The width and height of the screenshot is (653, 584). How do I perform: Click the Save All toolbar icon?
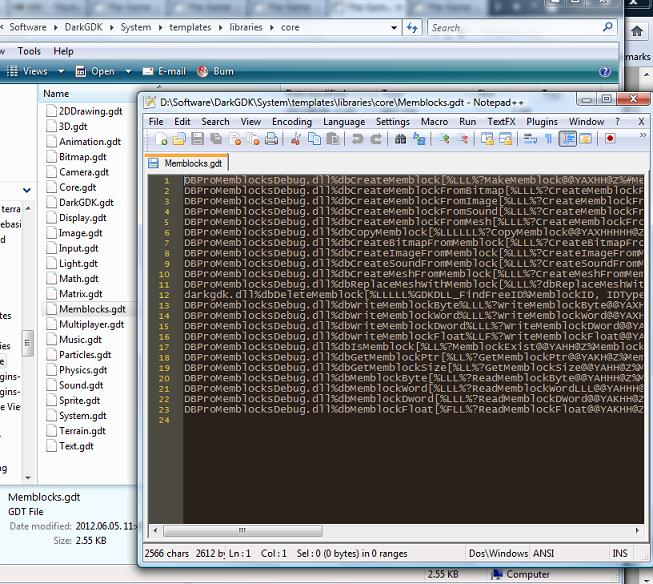(216, 139)
